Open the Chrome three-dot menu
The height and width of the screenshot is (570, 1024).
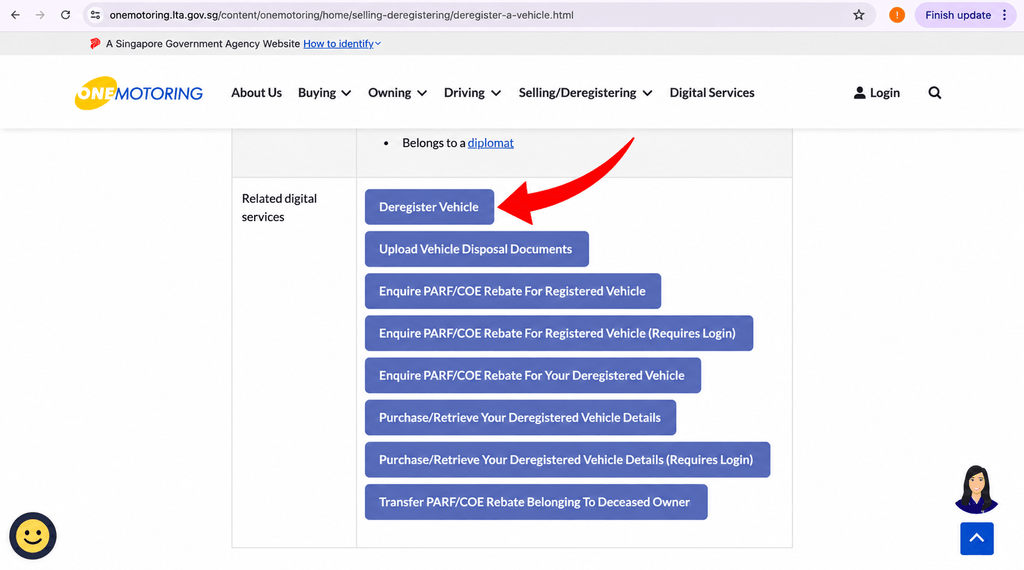tap(1004, 15)
